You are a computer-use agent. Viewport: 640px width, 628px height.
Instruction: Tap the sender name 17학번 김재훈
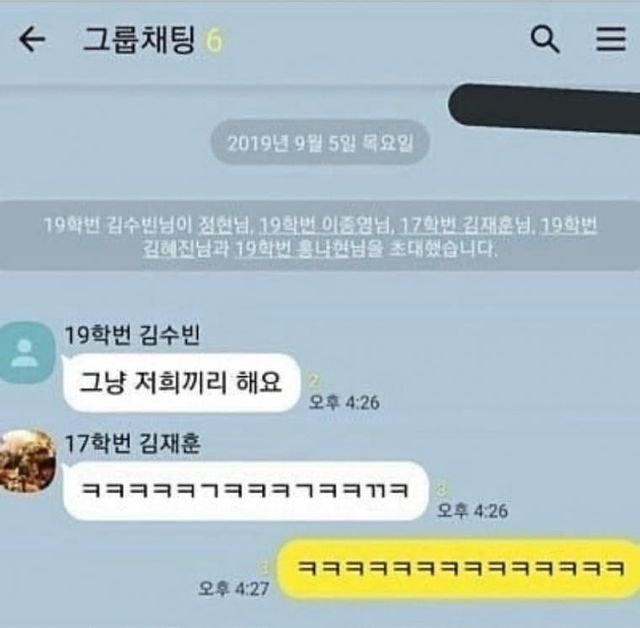132,443
